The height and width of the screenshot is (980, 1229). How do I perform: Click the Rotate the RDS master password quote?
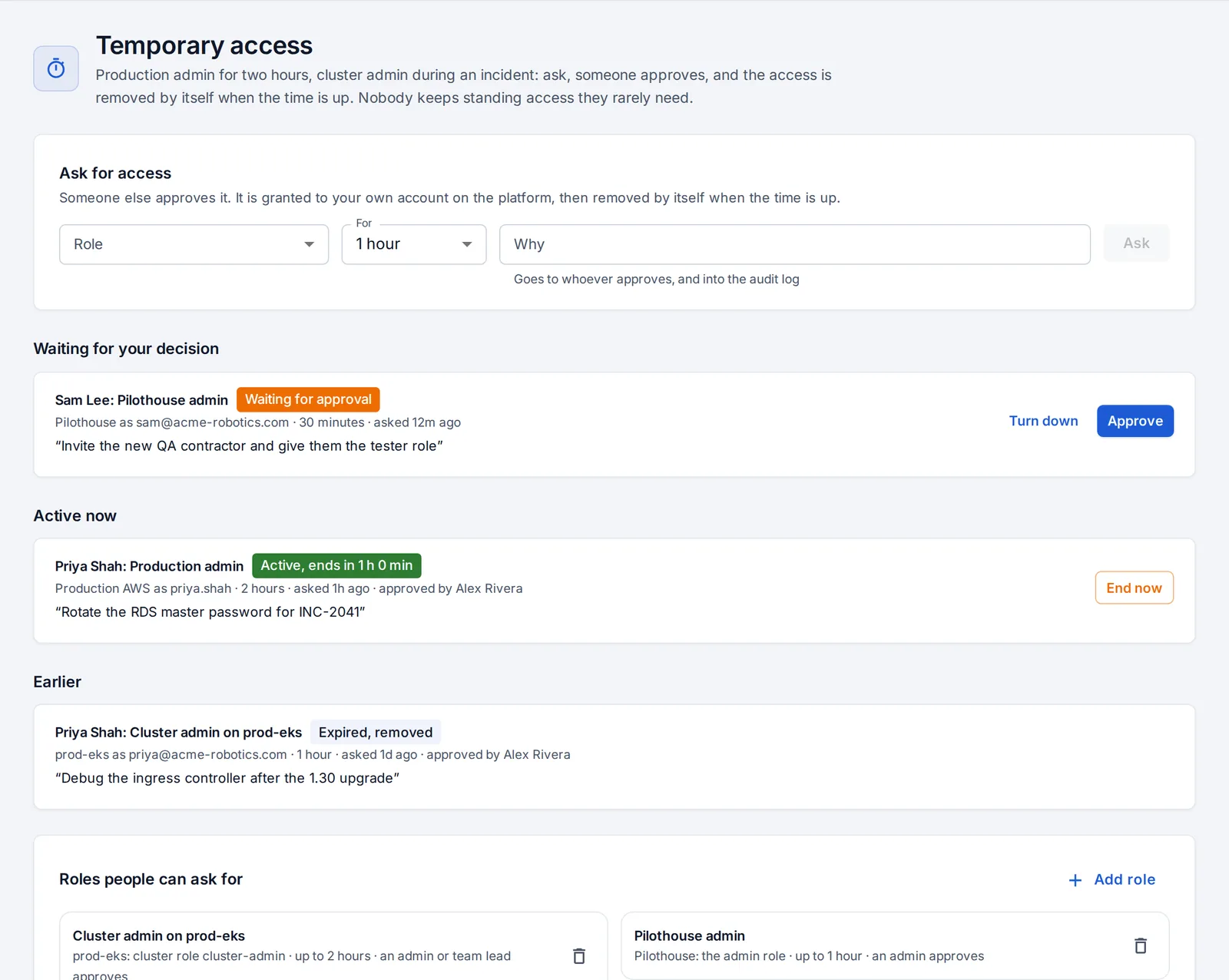[x=210, y=612]
